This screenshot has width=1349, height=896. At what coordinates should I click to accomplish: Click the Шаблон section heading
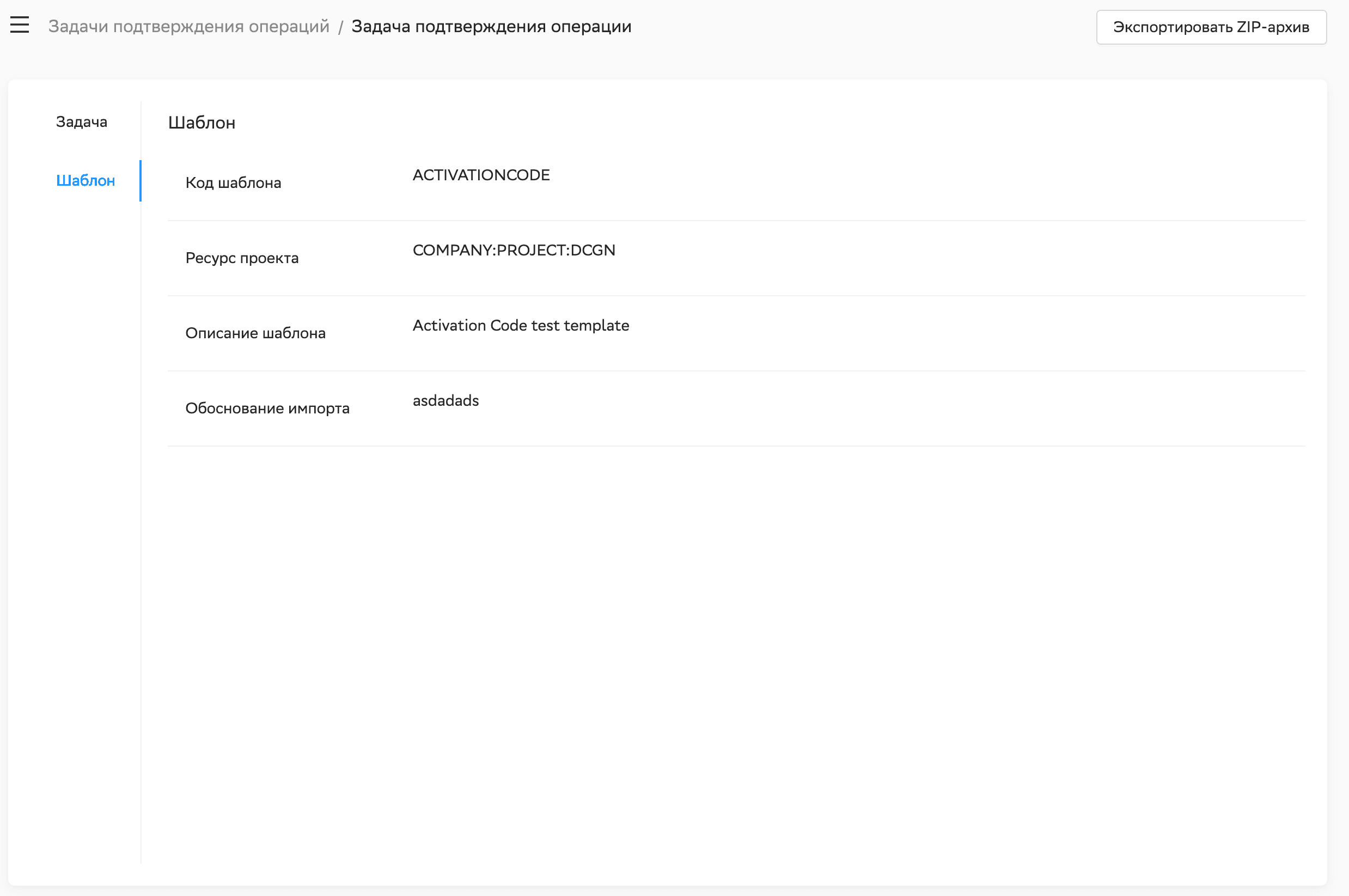tap(202, 123)
